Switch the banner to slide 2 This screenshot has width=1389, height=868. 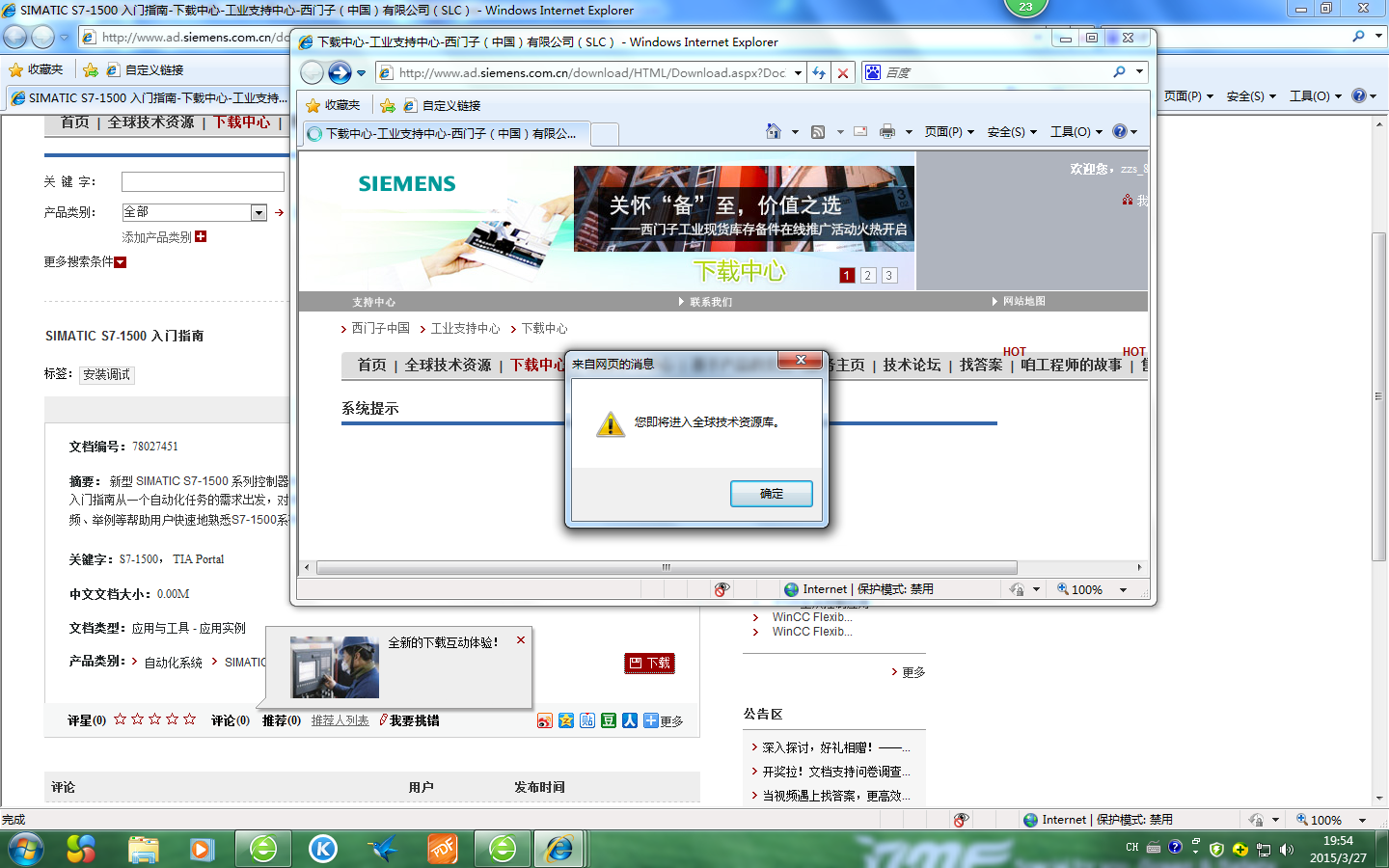(x=868, y=276)
